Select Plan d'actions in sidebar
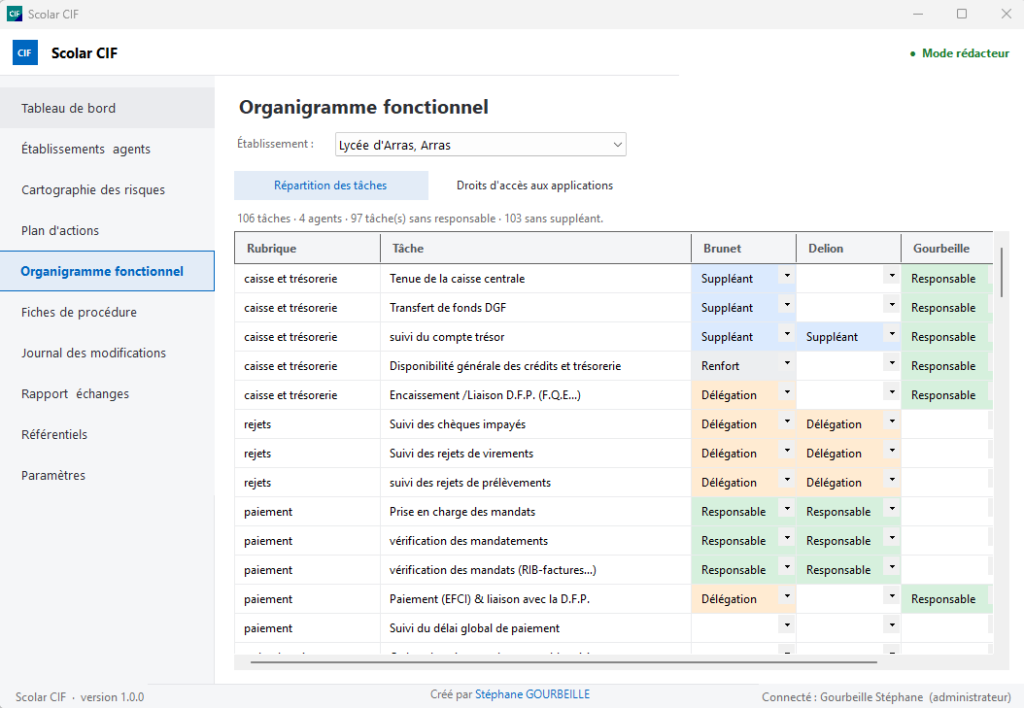 pos(107,231)
